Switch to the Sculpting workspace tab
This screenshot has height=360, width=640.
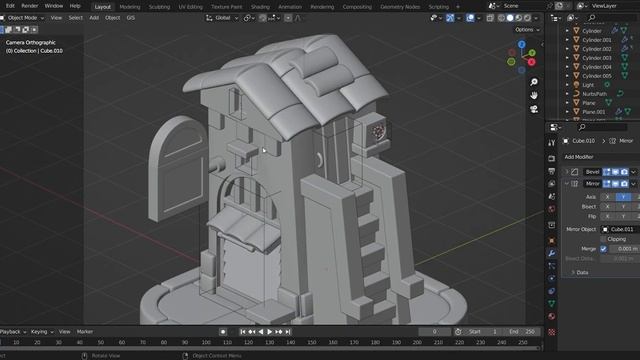159,7
